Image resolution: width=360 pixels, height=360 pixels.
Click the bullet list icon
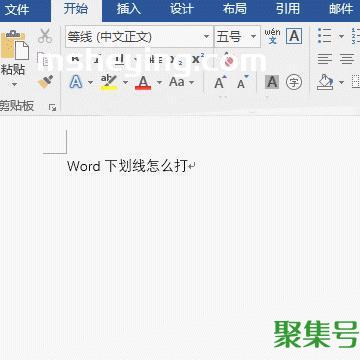(x=324, y=36)
